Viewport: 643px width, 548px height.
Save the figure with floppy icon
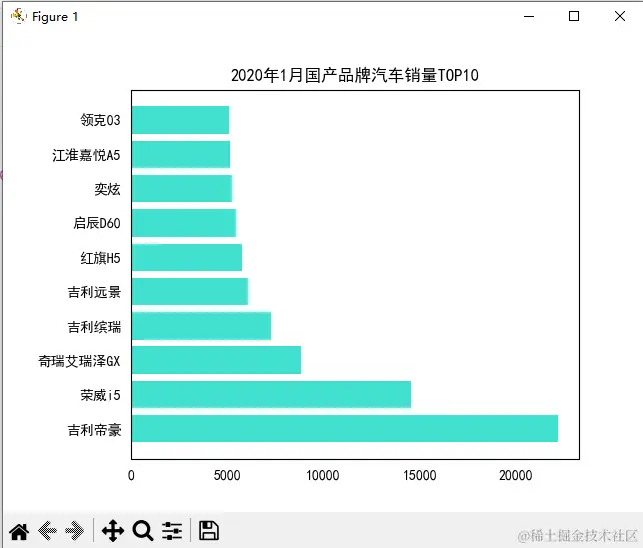tap(209, 530)
